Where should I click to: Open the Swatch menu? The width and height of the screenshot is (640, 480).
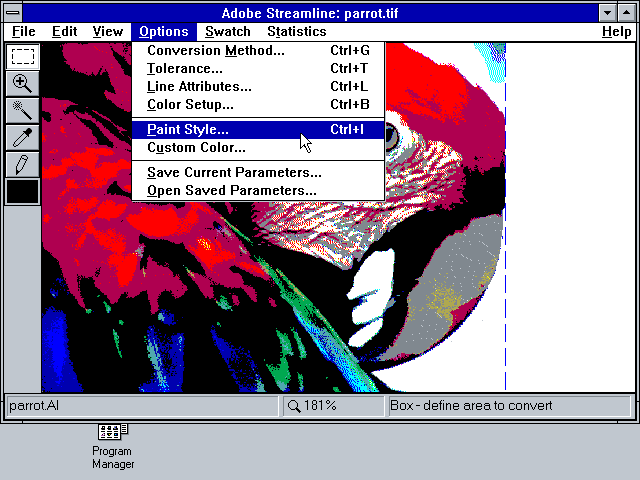click(228, 32)
